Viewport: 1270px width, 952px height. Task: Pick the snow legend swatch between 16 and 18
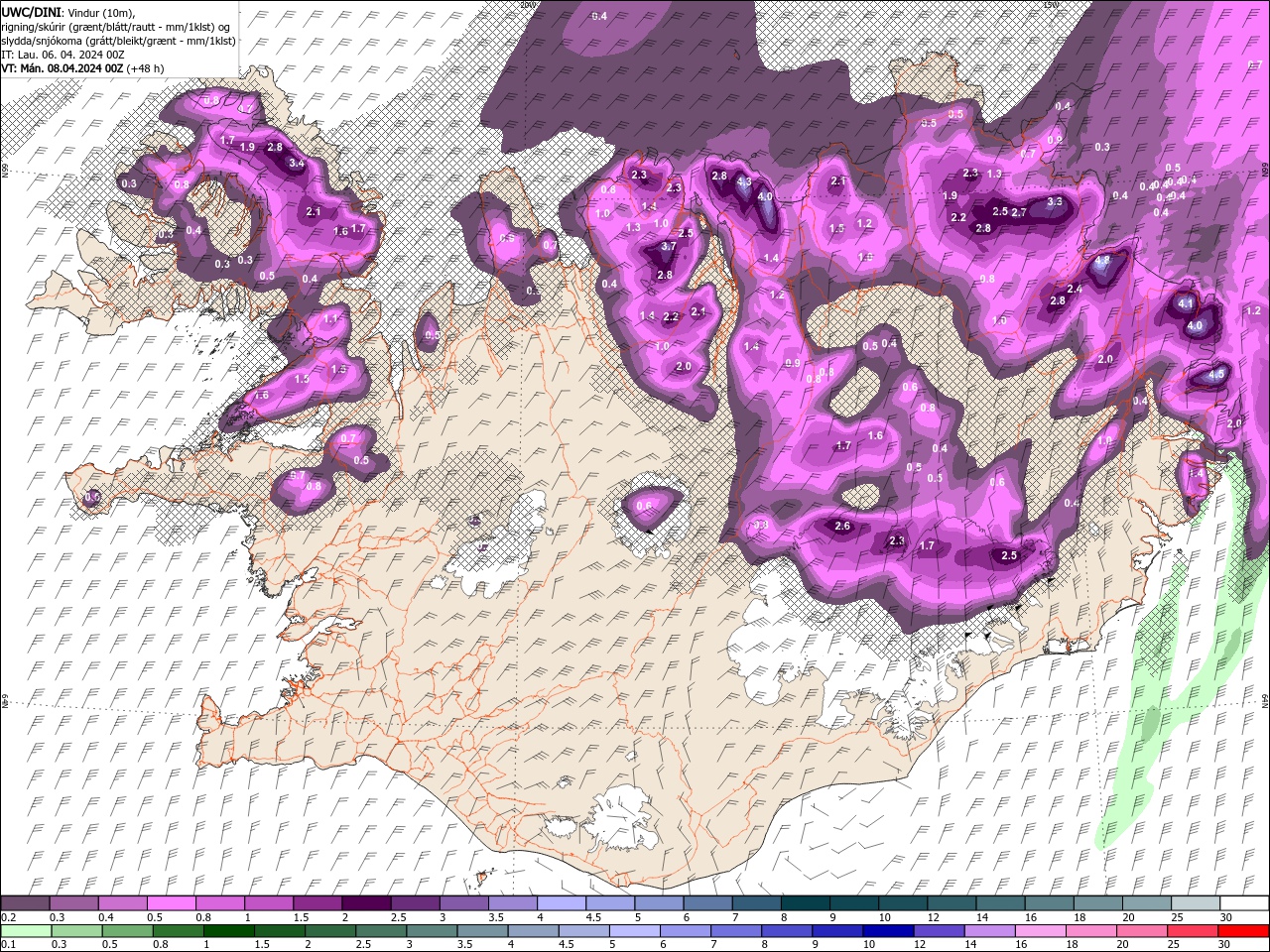pyautogui.click(x=1048, y=903)
